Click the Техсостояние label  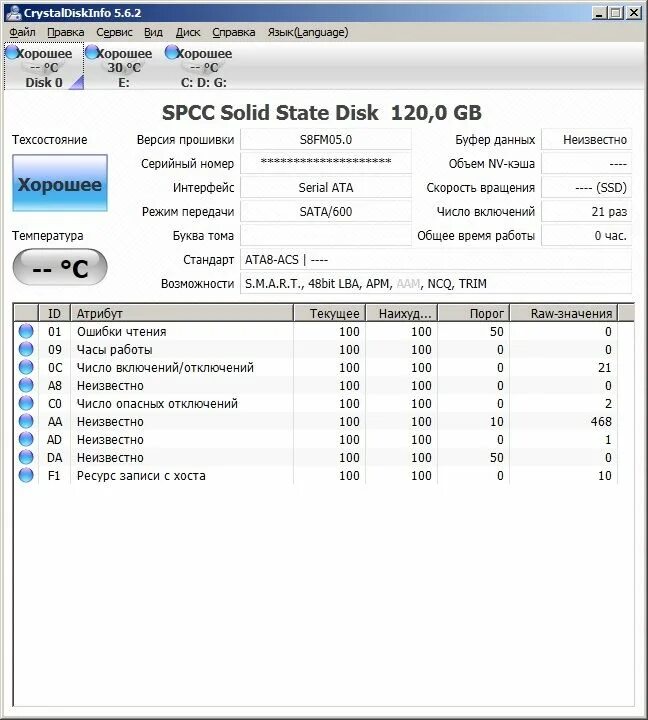pyautogui.click(x=50, y=140)
